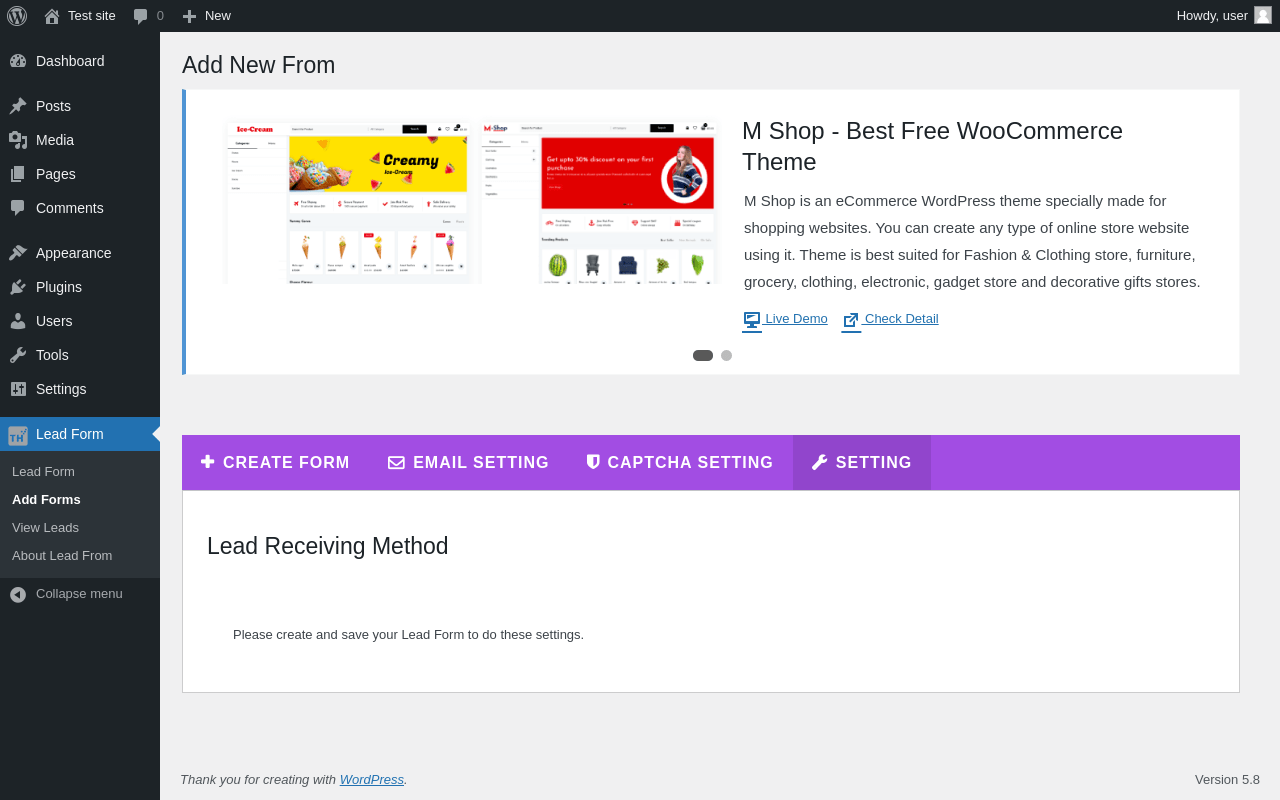Click the M Shop theme preview thumbnail
This screenshot has width=1280, height=800.
click(599, 203)
